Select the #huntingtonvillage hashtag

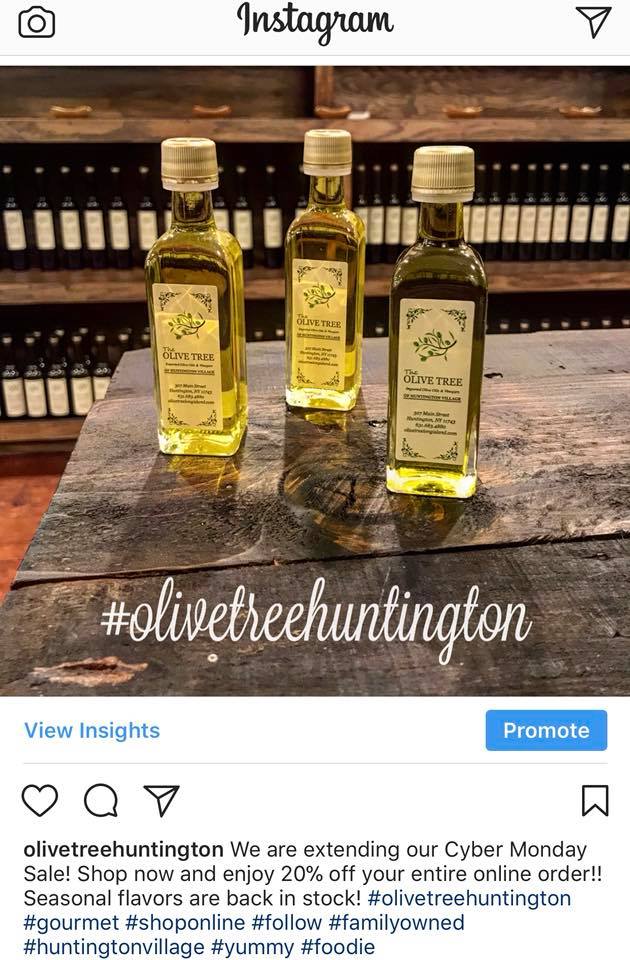(114, 947)
